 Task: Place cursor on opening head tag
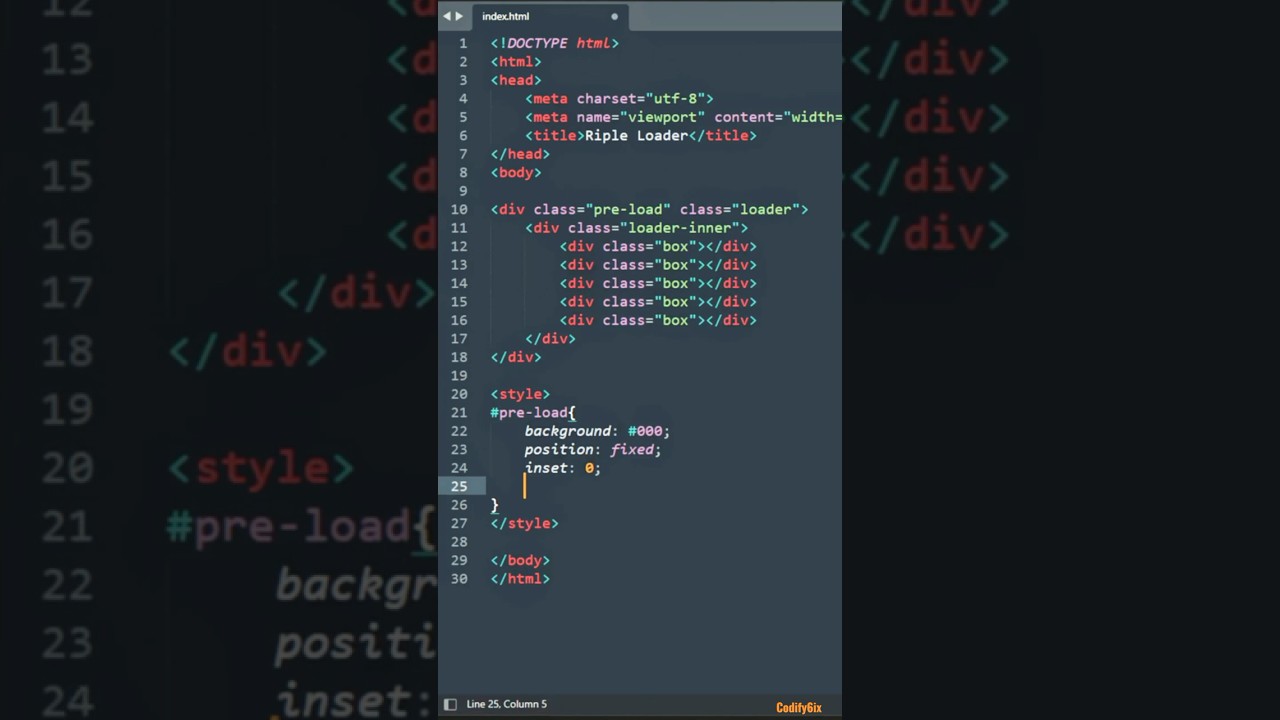point(516,80)
